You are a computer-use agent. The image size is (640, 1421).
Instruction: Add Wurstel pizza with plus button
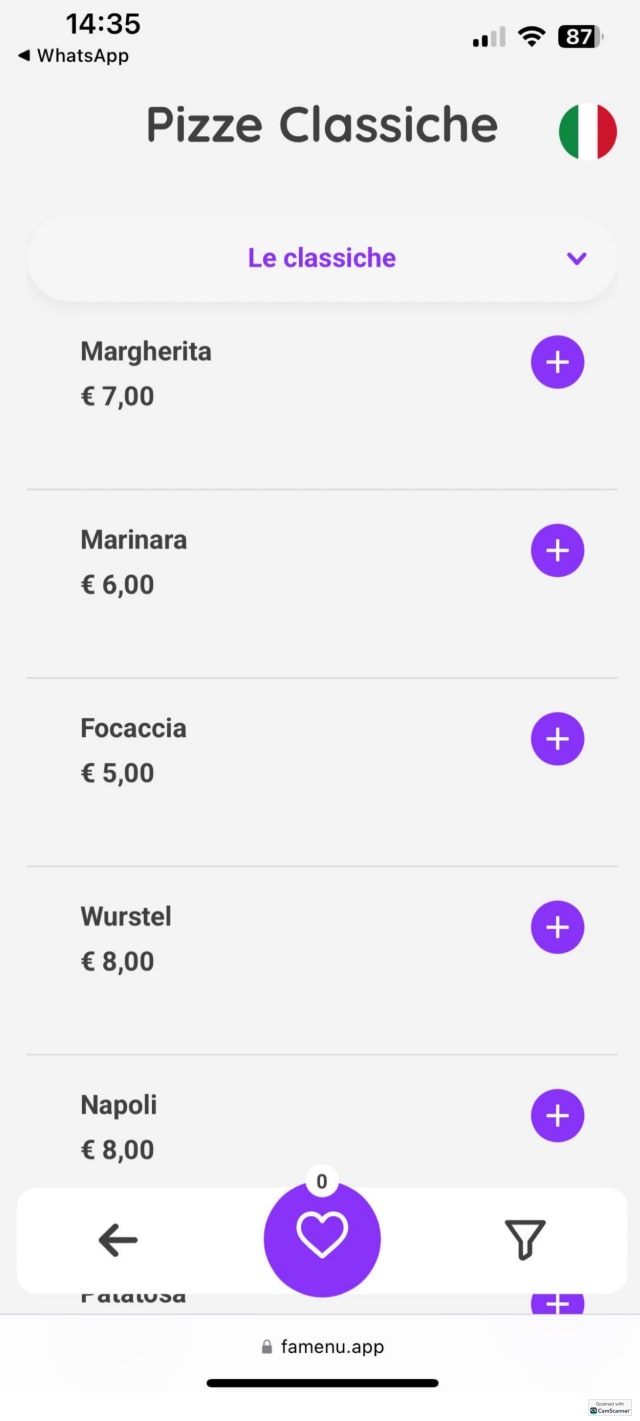[x=557, y=927]
